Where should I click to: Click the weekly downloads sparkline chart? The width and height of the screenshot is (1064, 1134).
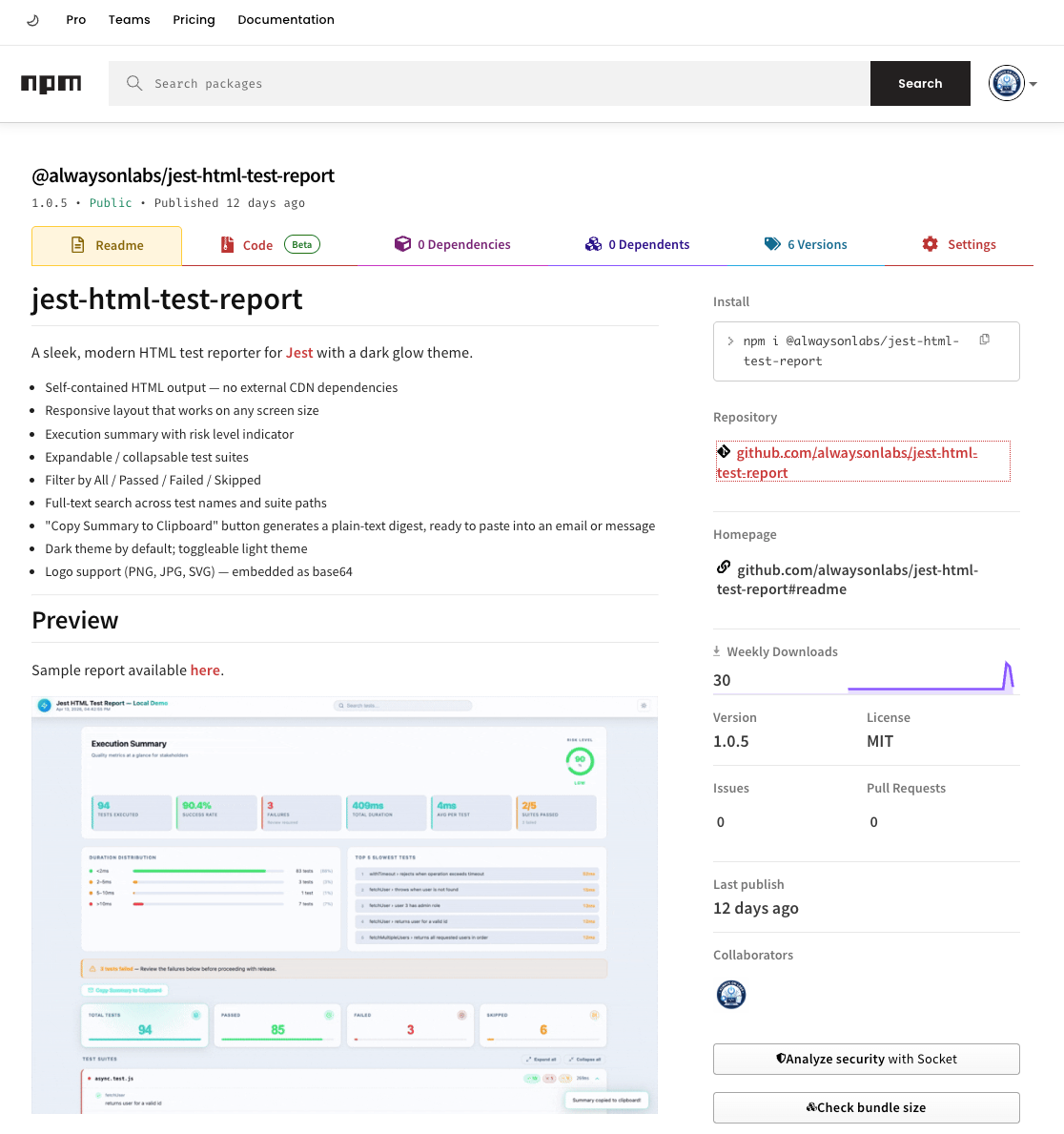coord(931,676)
